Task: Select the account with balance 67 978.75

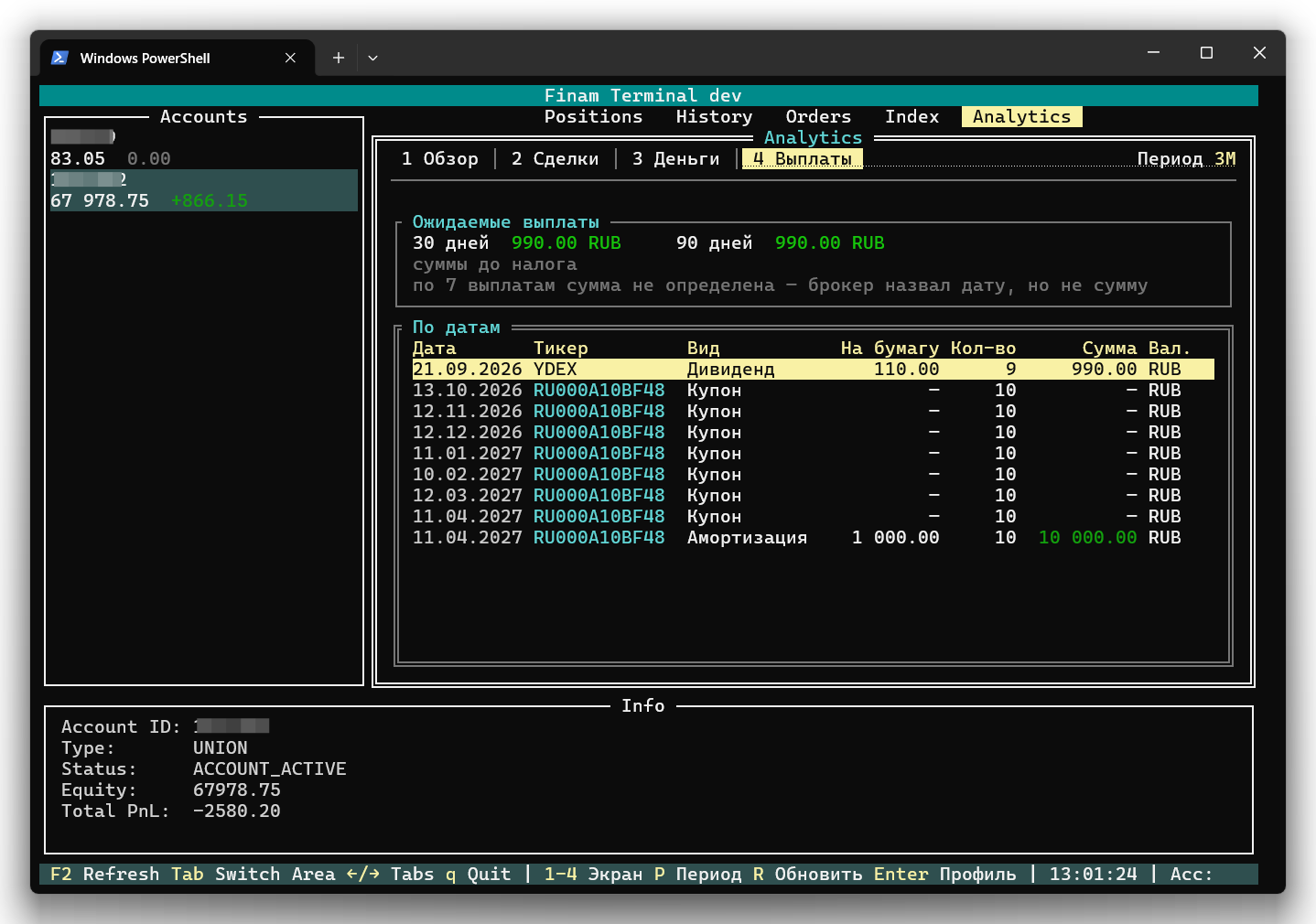Action: (203, 190)
